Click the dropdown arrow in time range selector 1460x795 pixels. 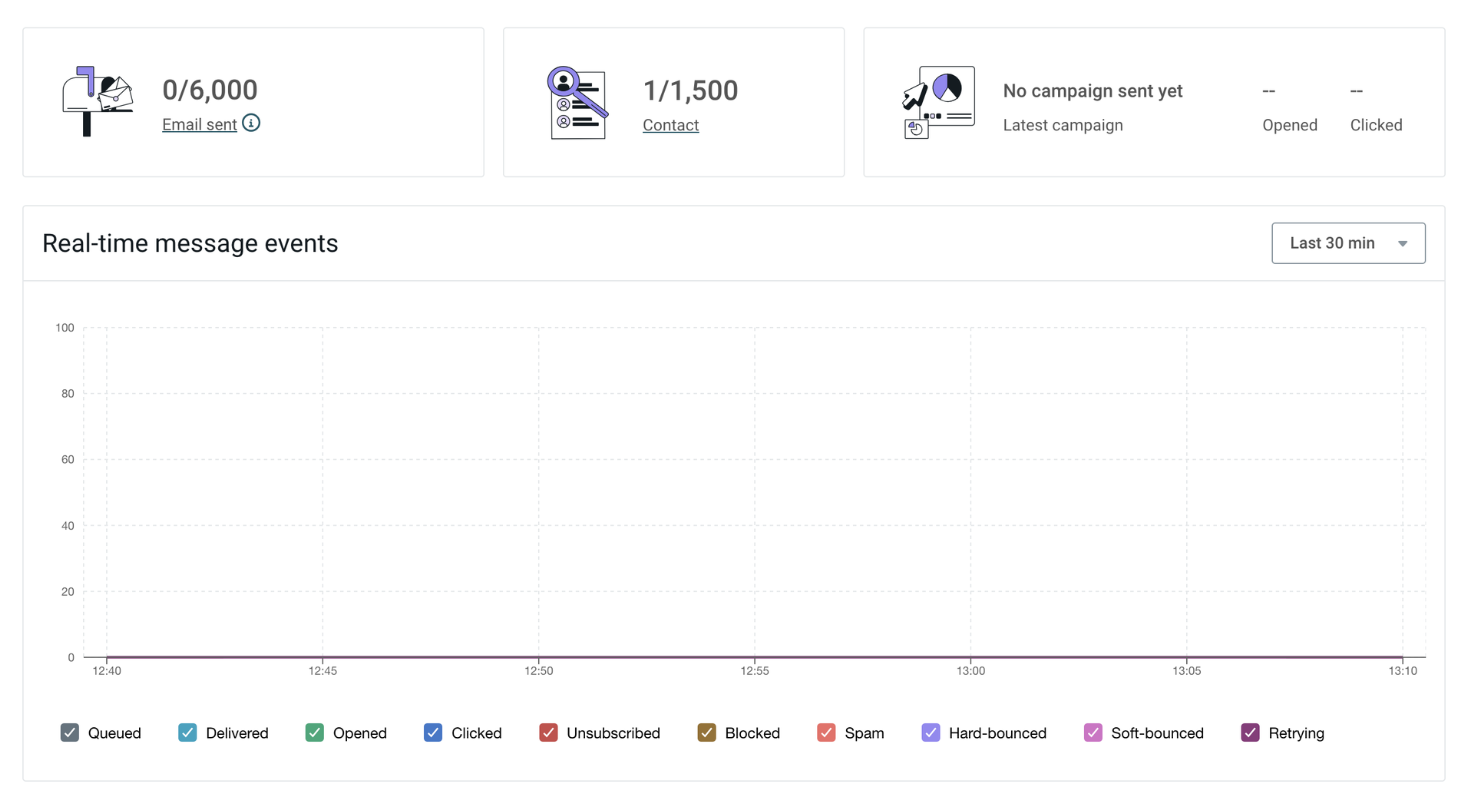(1403, 244)
